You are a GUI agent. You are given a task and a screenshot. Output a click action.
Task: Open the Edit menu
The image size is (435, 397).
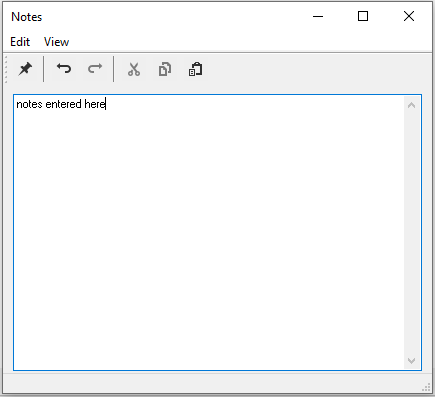20,42
